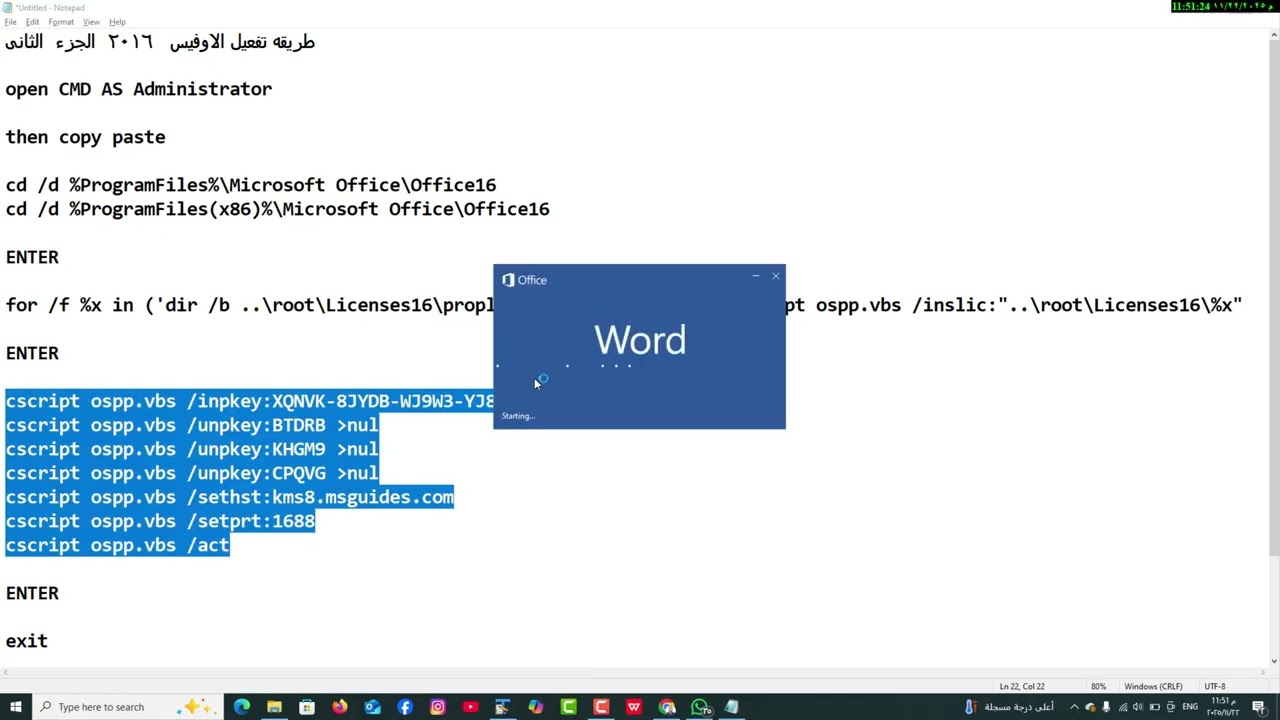Click the cloud sync tray icon
This screenshot has height=720, width=1280.
1090,707
